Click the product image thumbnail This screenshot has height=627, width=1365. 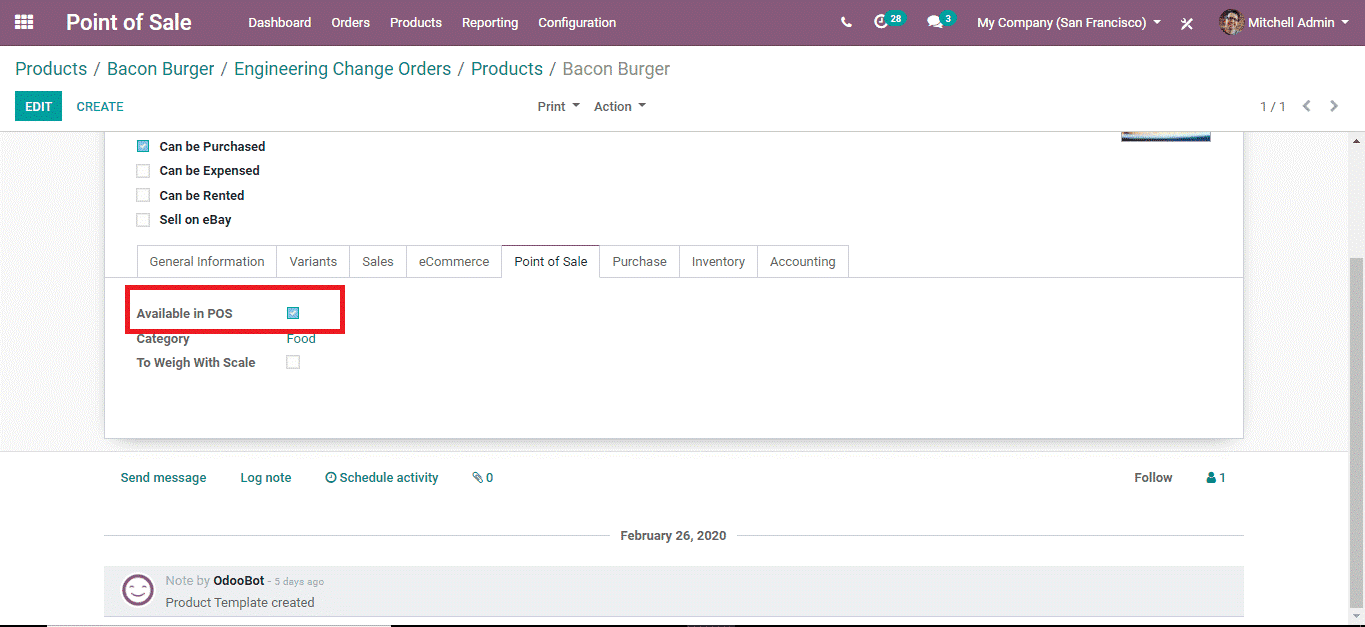tap(1165, 136)
